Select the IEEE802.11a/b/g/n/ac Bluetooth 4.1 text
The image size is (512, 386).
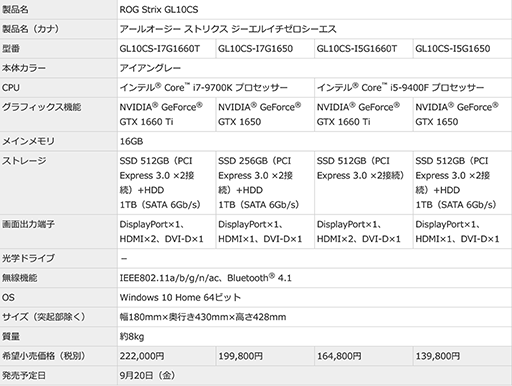coord(206,278)
